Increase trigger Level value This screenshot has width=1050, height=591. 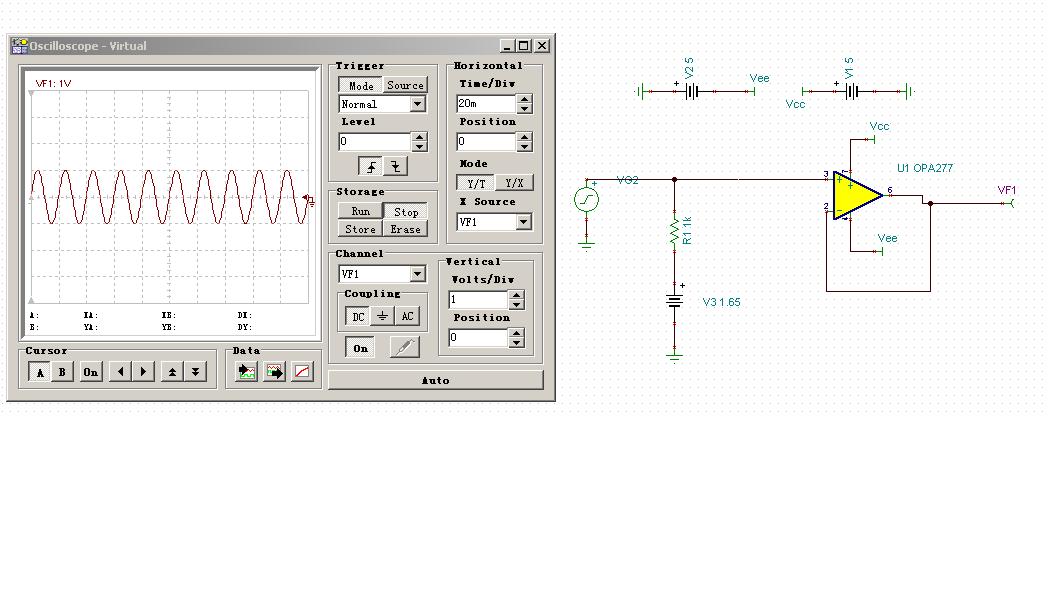(x=419, y=137)
